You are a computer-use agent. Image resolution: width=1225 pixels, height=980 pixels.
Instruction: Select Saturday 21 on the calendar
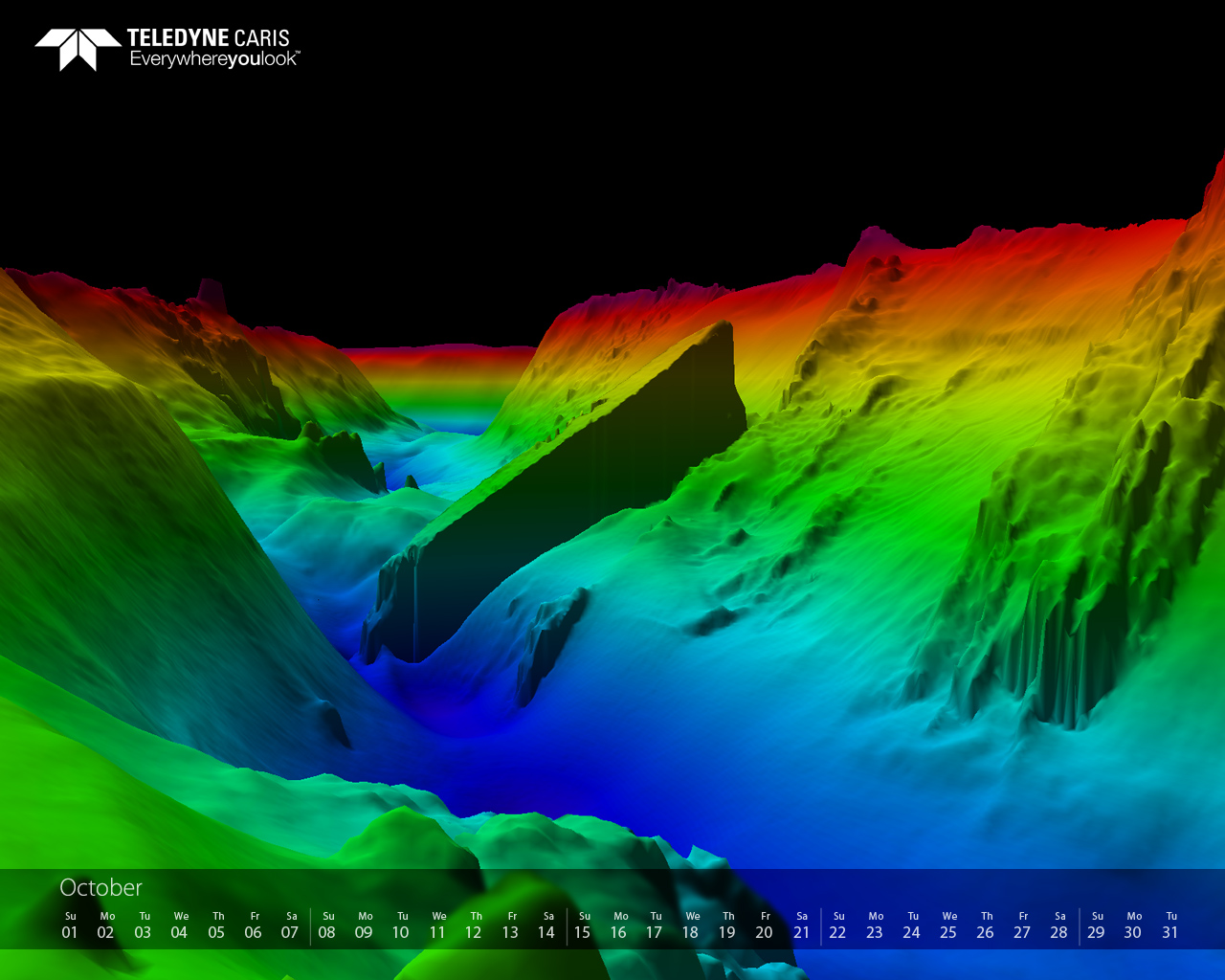pyautogui.click(x=802, y=925)
